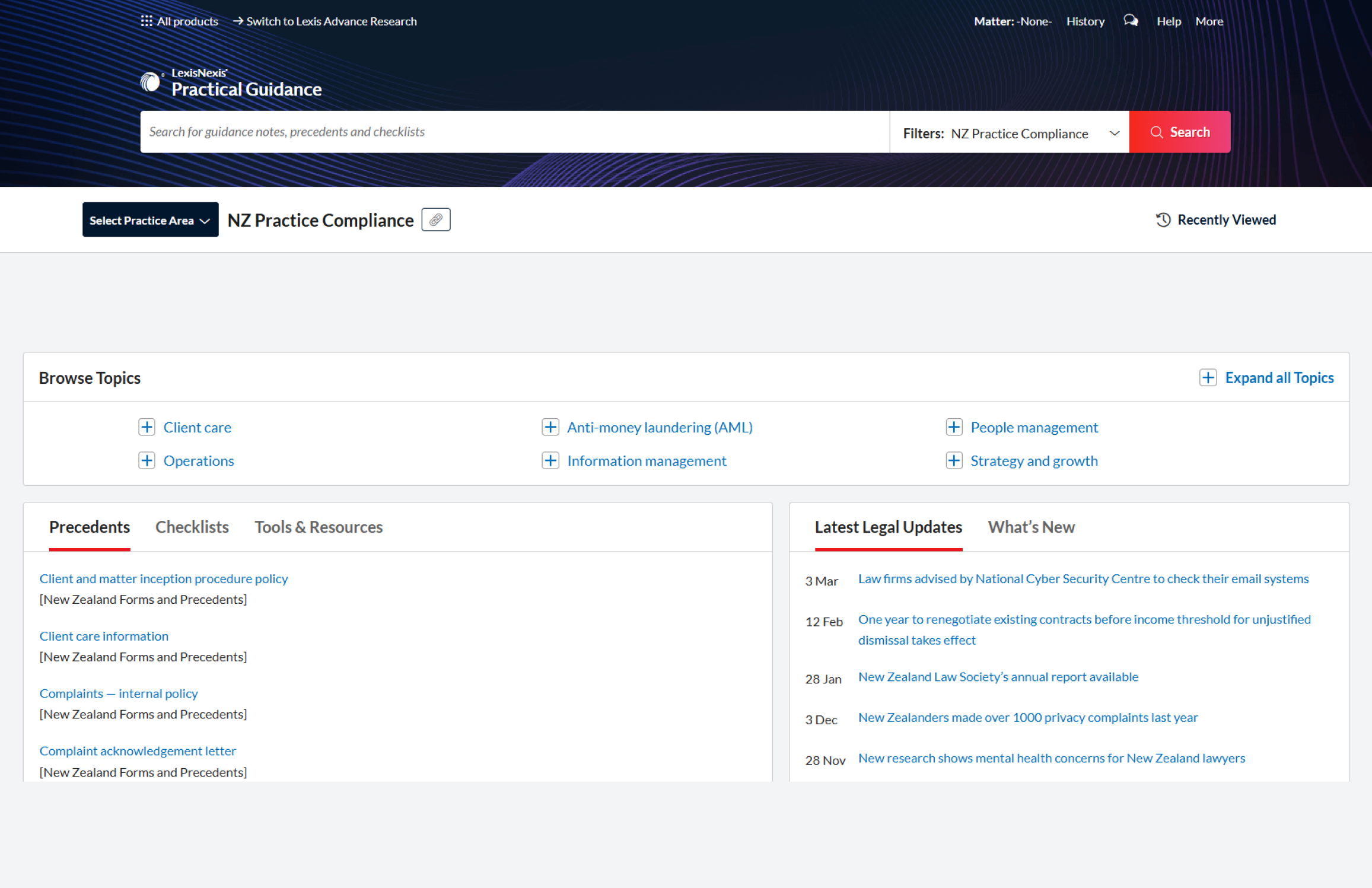
Task: Open Anti-money laundering (AML) link
Action: (x=660, y=427)
